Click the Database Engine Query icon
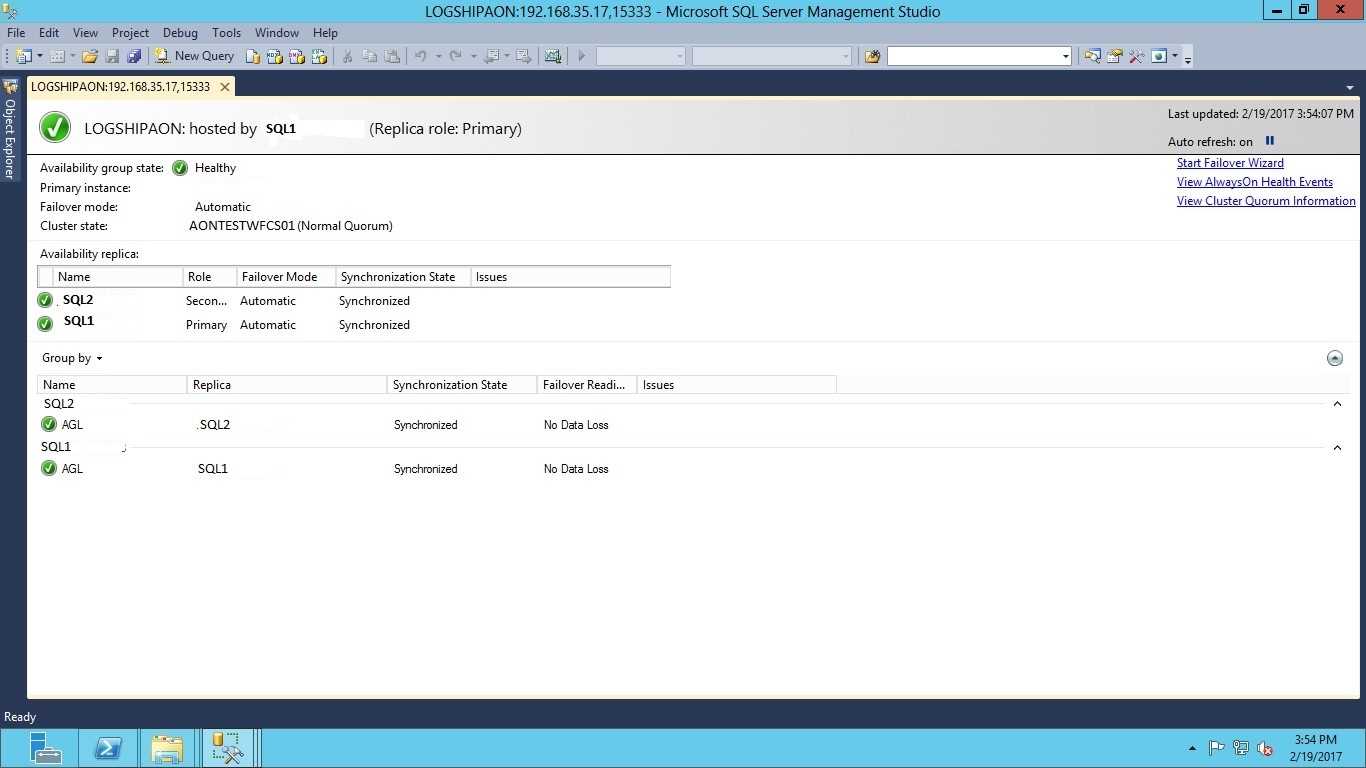The width and height of the screenshot is (1366, 768). (253, 56)
